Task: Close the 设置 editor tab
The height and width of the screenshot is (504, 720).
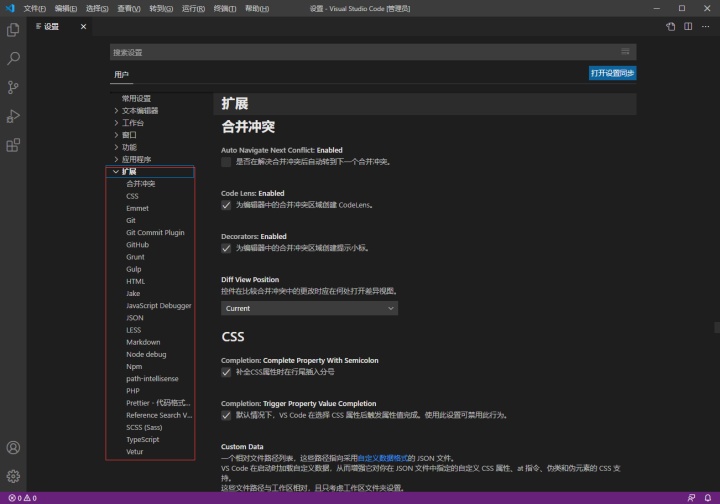Action: point(83,27)
